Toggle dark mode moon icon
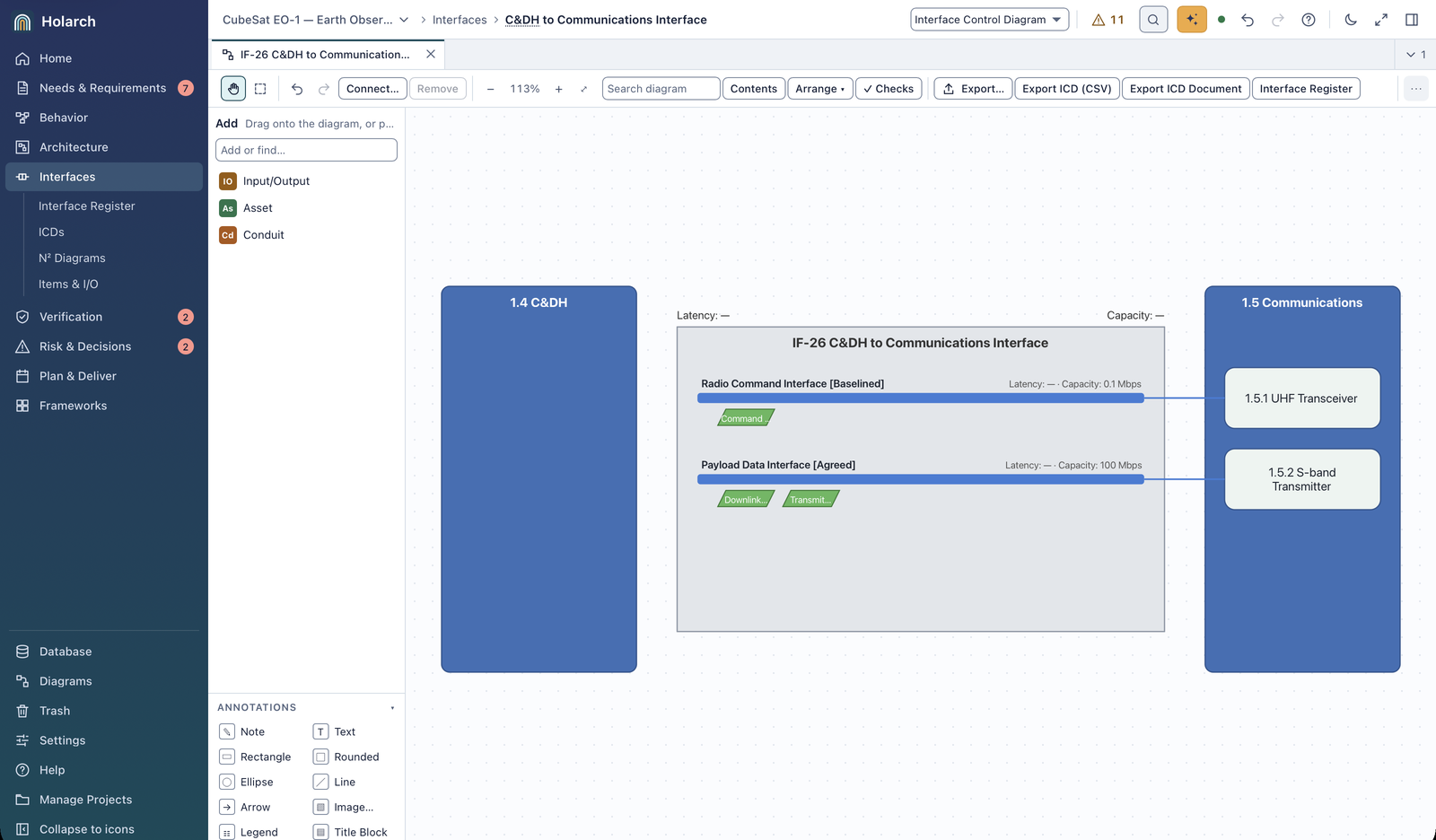This screenshot has height=840, width=1436. coord(1351,20)
